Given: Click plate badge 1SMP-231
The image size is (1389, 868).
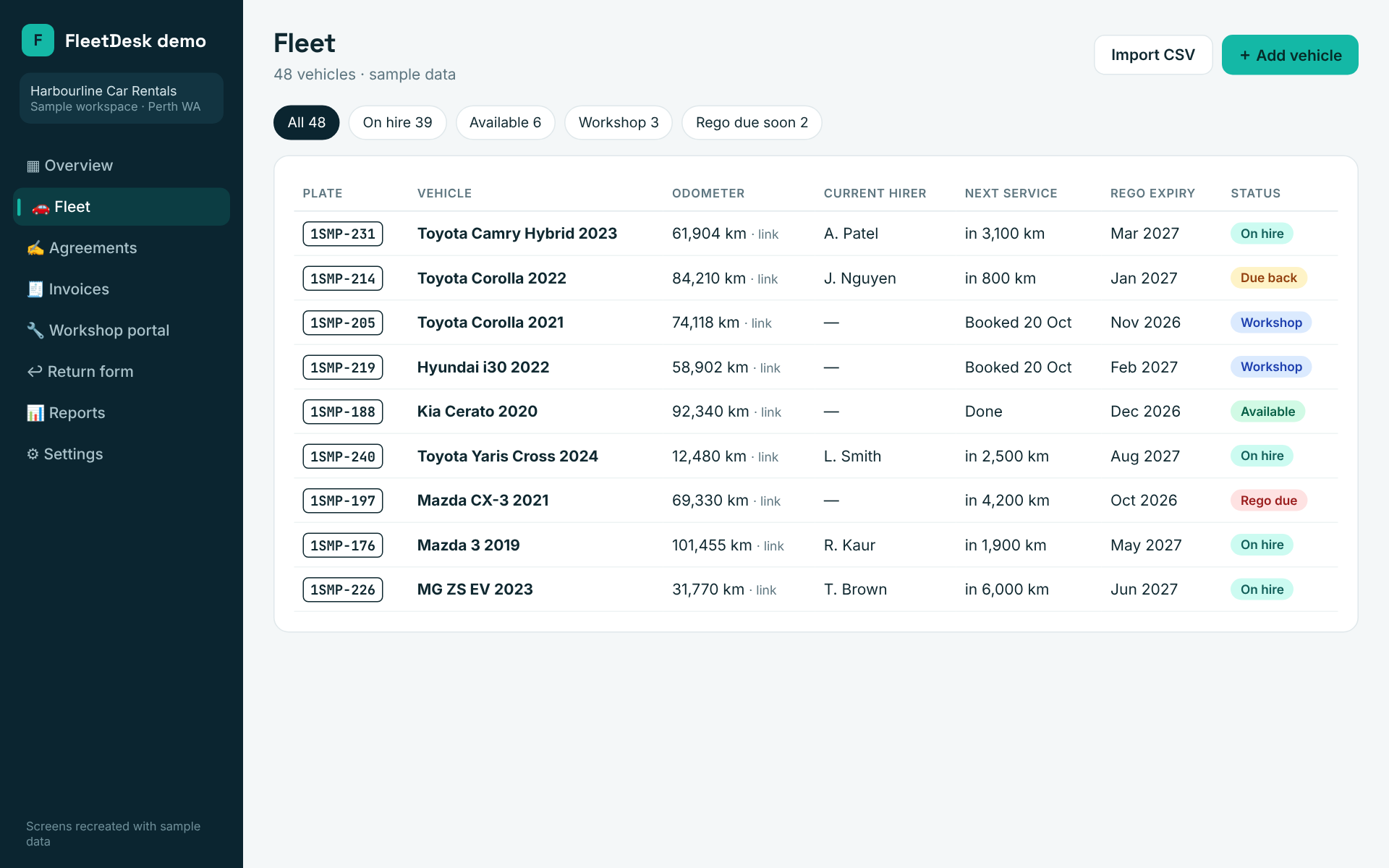Looking at the screenshot, I should tap(343, 234).
